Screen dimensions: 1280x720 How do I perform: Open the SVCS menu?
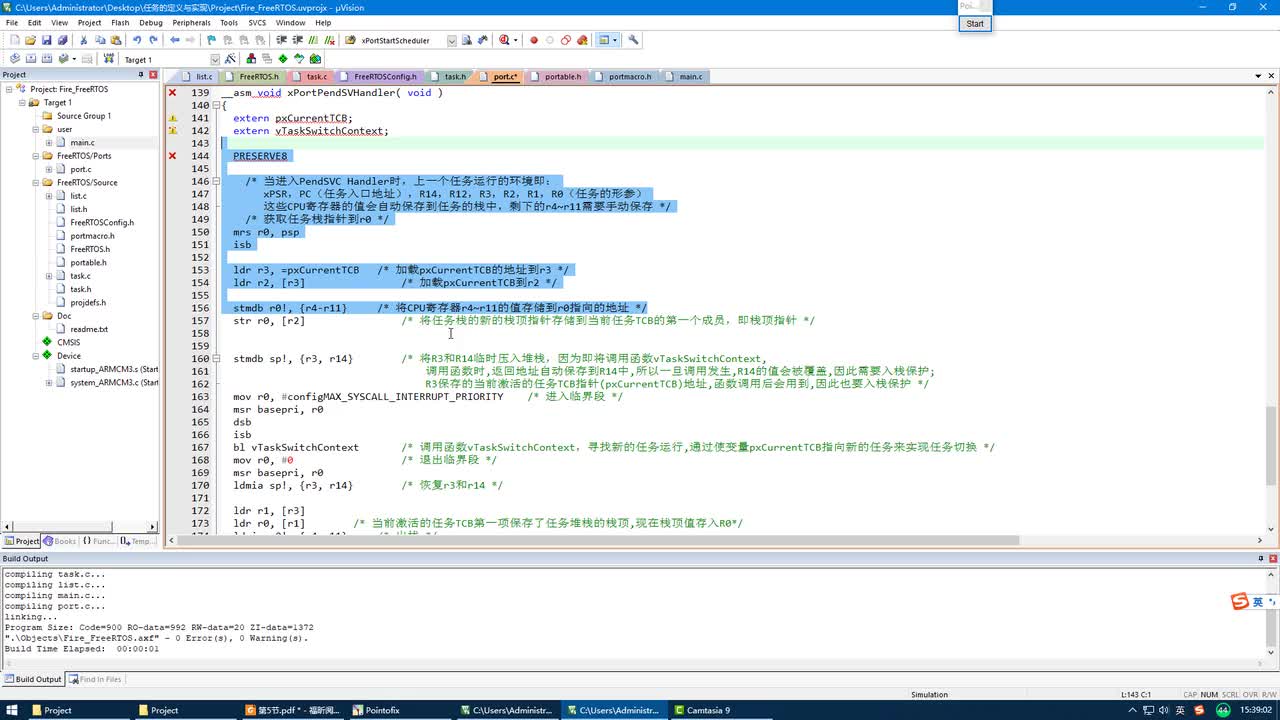point(257,22)
